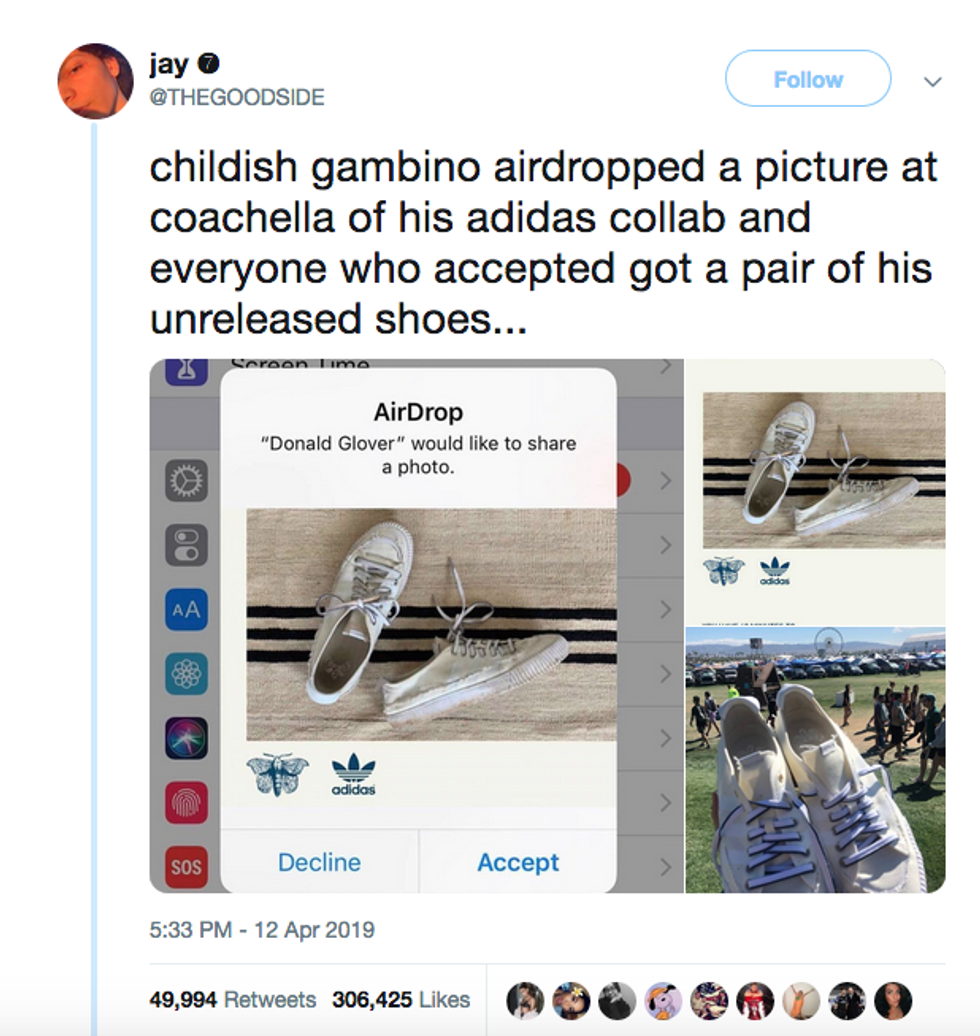Click the Follow button
The height and width of the screenshot is (1036, 980).
point(807,79)
